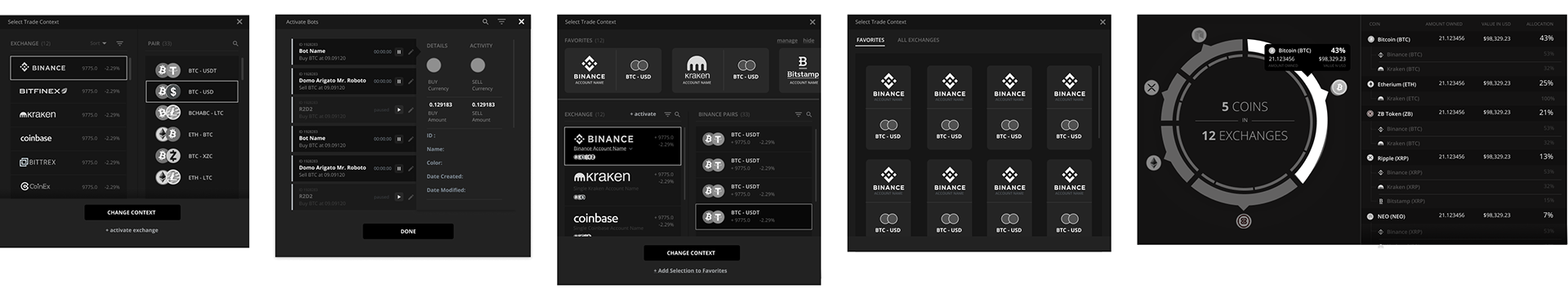1568x302 pixels.
Task: Sort by the AMOUNT OWNED column
Action: (x=1444, y=24)
